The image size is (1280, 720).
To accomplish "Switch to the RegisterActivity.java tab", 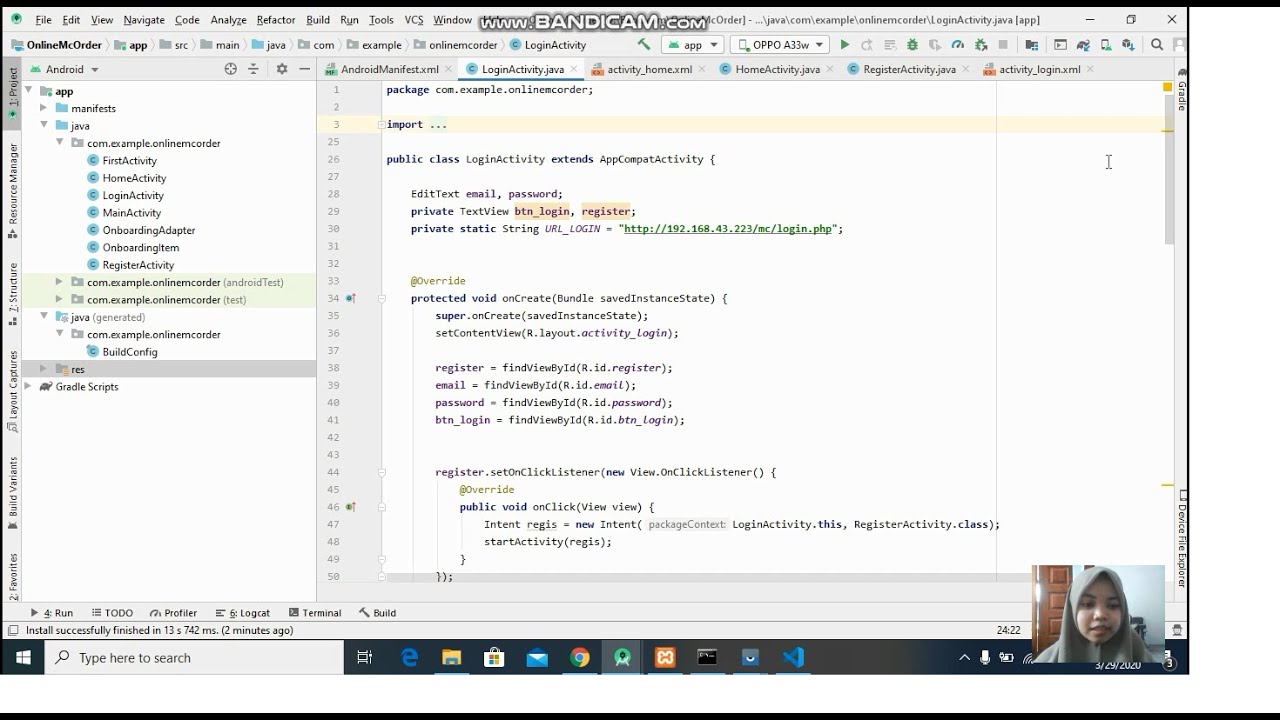I will pyautogui.click(x=909, y=69).
